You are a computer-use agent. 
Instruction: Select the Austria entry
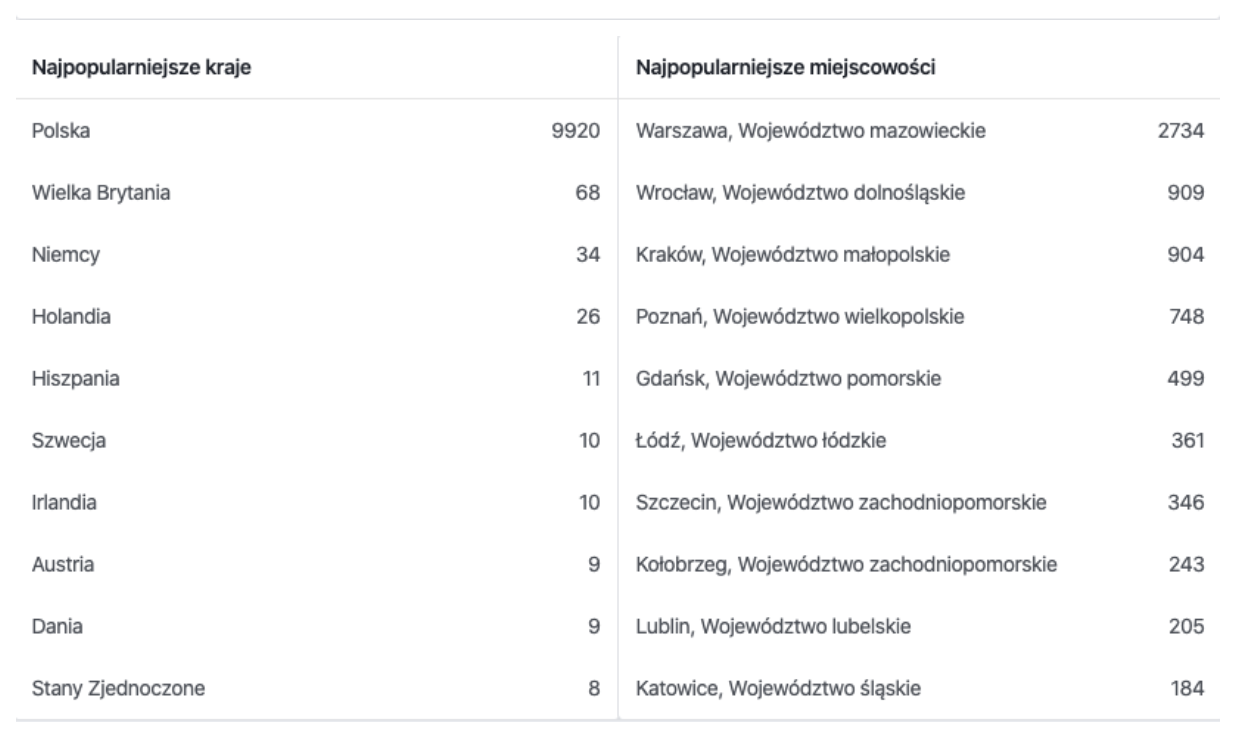(317, 564)
